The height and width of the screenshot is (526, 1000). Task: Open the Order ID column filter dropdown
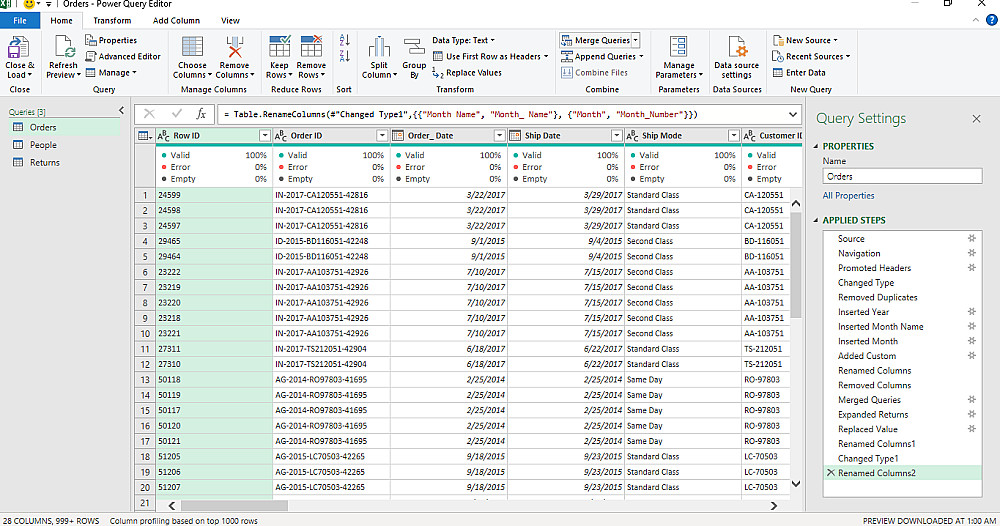coord(382,136)
